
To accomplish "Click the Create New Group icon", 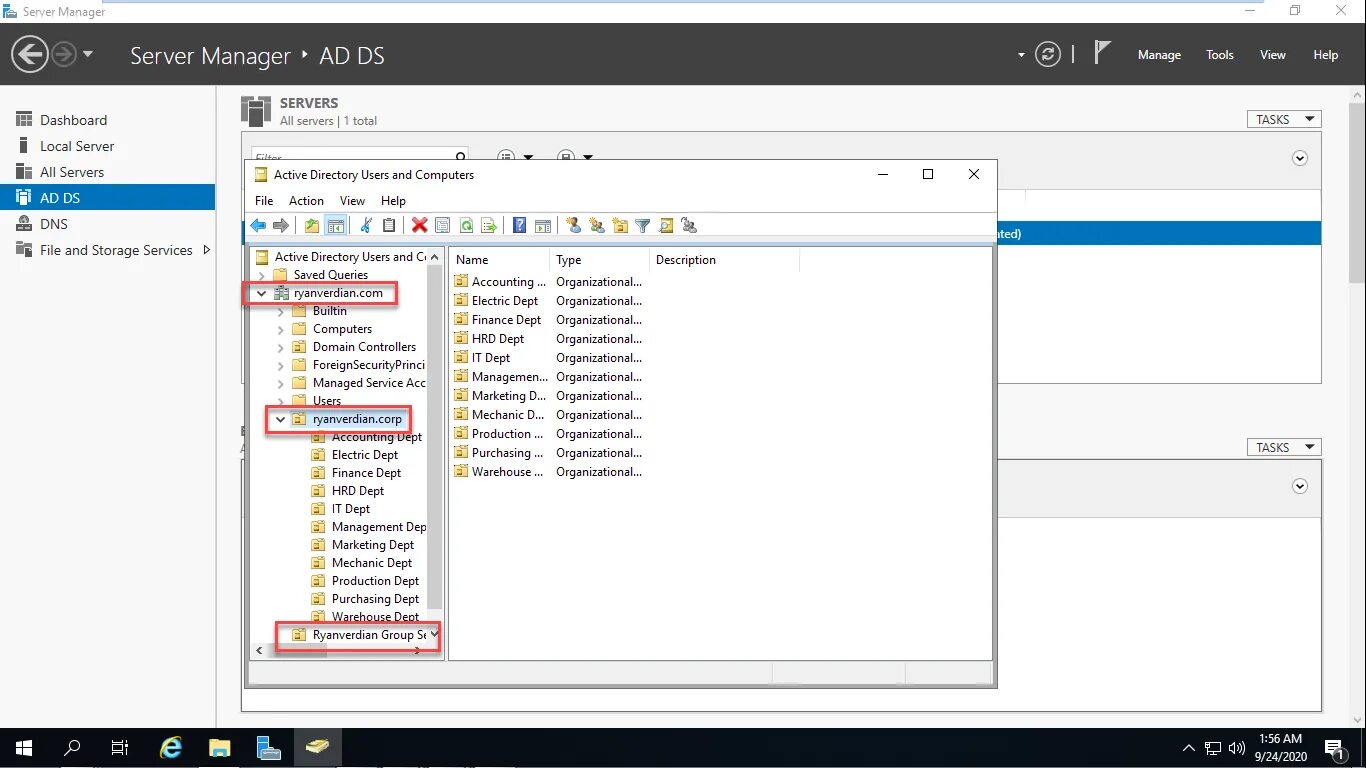I will click(x=597, y=226).
